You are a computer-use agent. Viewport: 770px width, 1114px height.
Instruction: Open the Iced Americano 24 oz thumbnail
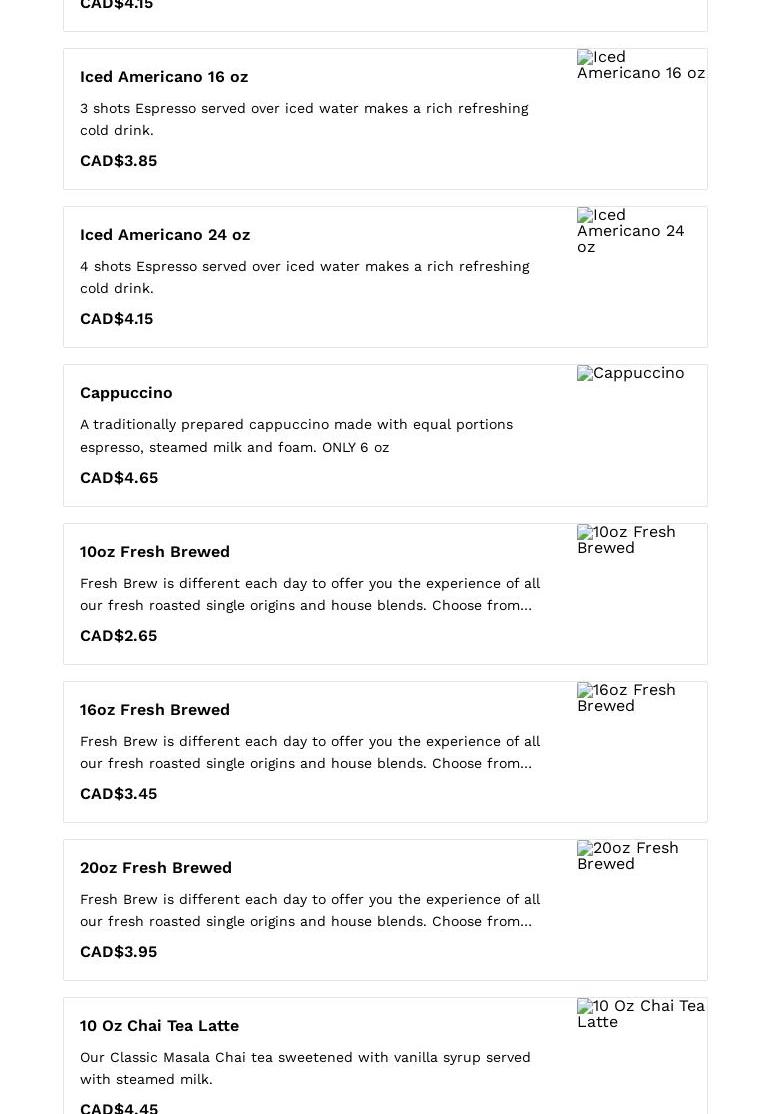(631, 231)
